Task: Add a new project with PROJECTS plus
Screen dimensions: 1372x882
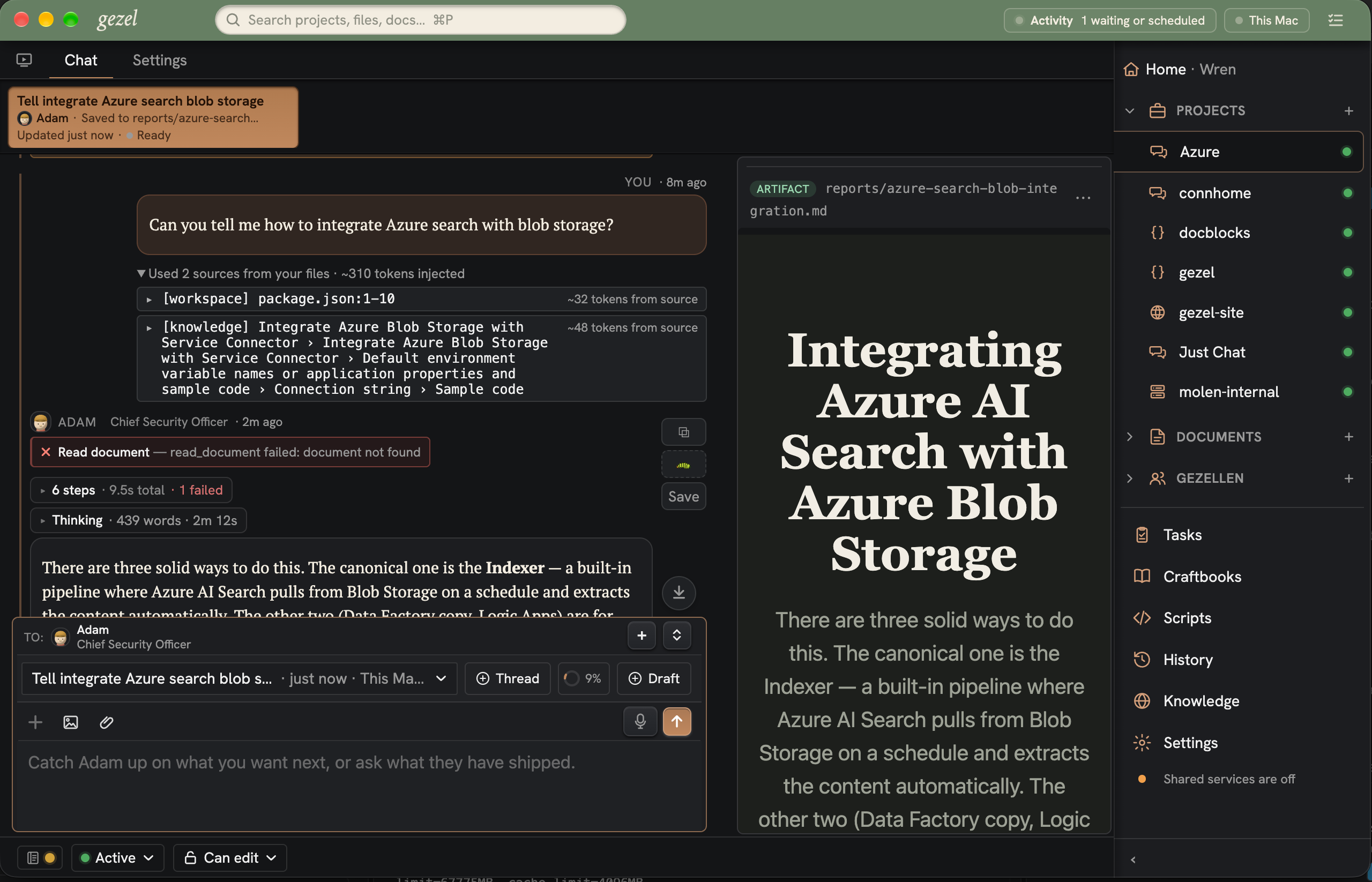Action: click(1348, 110)
